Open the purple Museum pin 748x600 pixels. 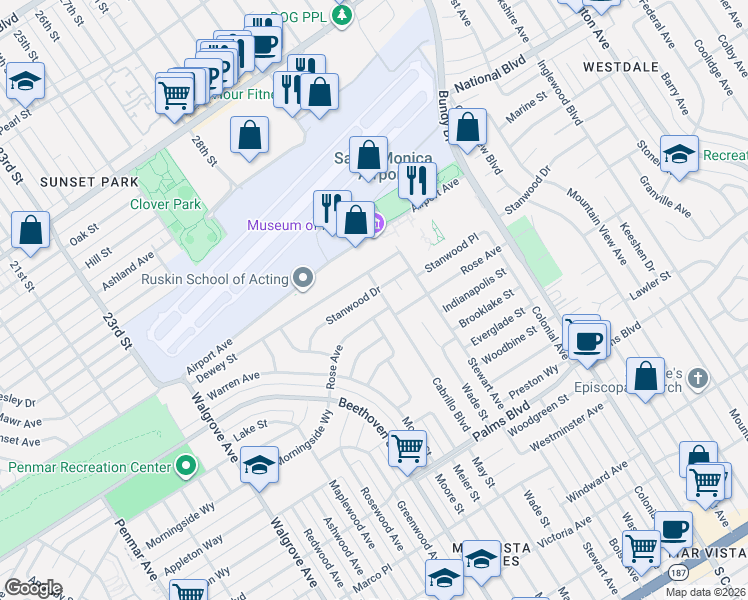[378, 223]
